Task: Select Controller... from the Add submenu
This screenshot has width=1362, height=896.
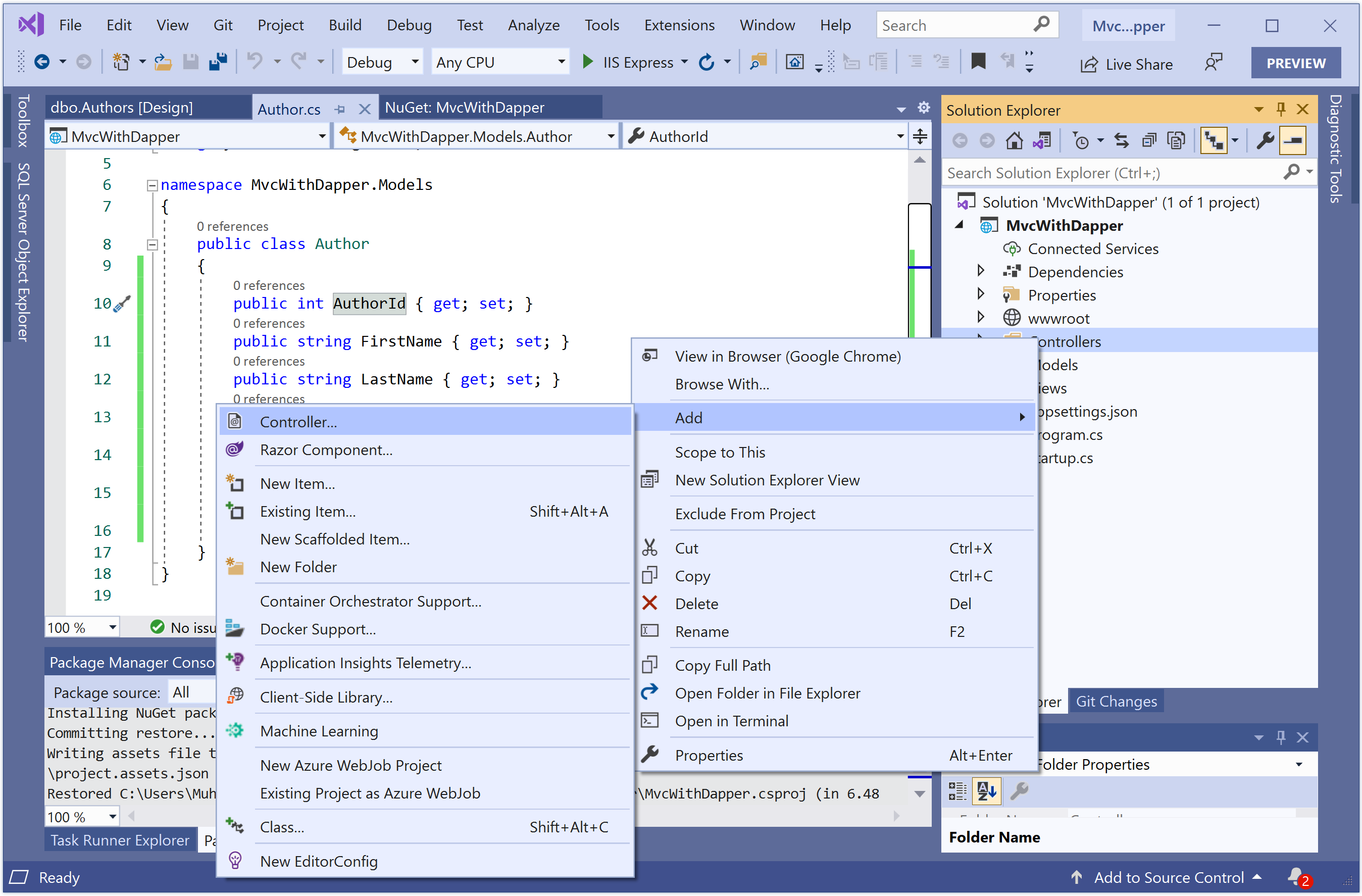Action: point(298,421)
